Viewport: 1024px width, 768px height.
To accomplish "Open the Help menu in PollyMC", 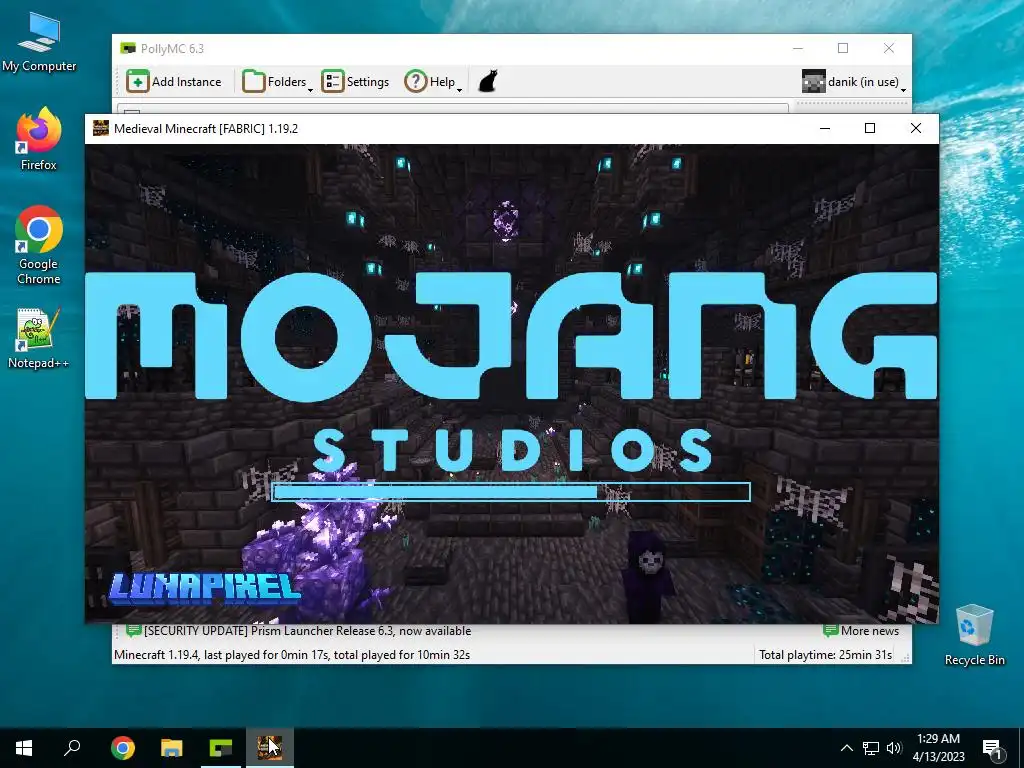I will pos(432,82).
